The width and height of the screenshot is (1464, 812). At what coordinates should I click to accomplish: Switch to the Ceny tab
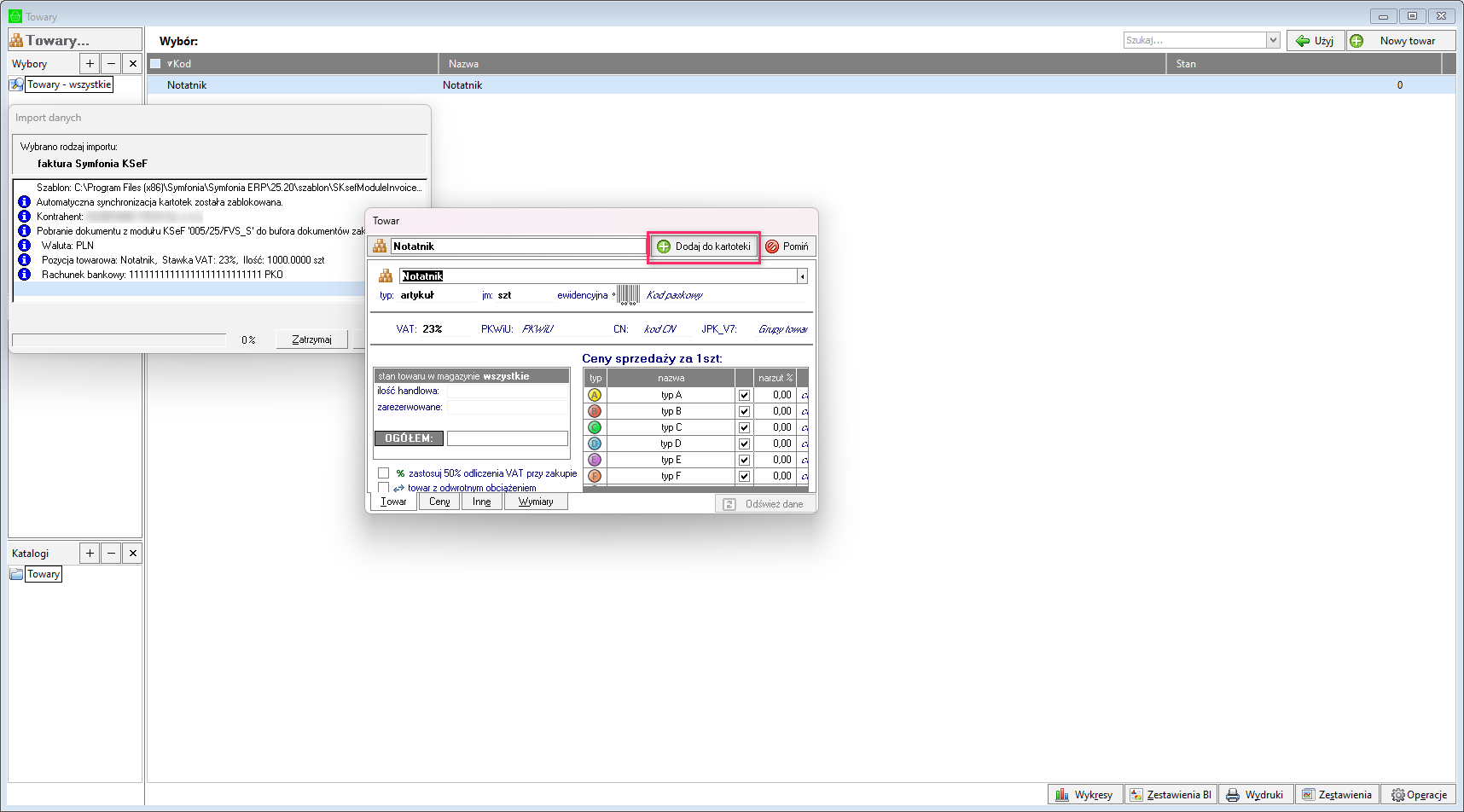(439, 502)
